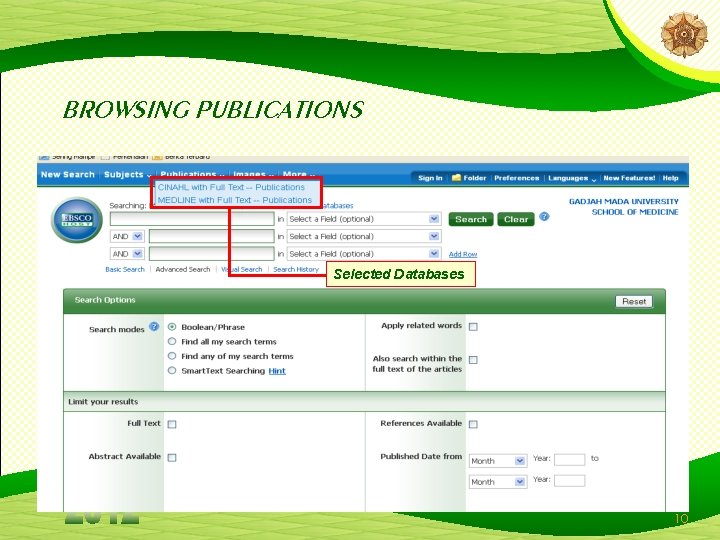Open the SmartText Hint link
Viewport: 720px width, 540px height.
click(277, 371)
